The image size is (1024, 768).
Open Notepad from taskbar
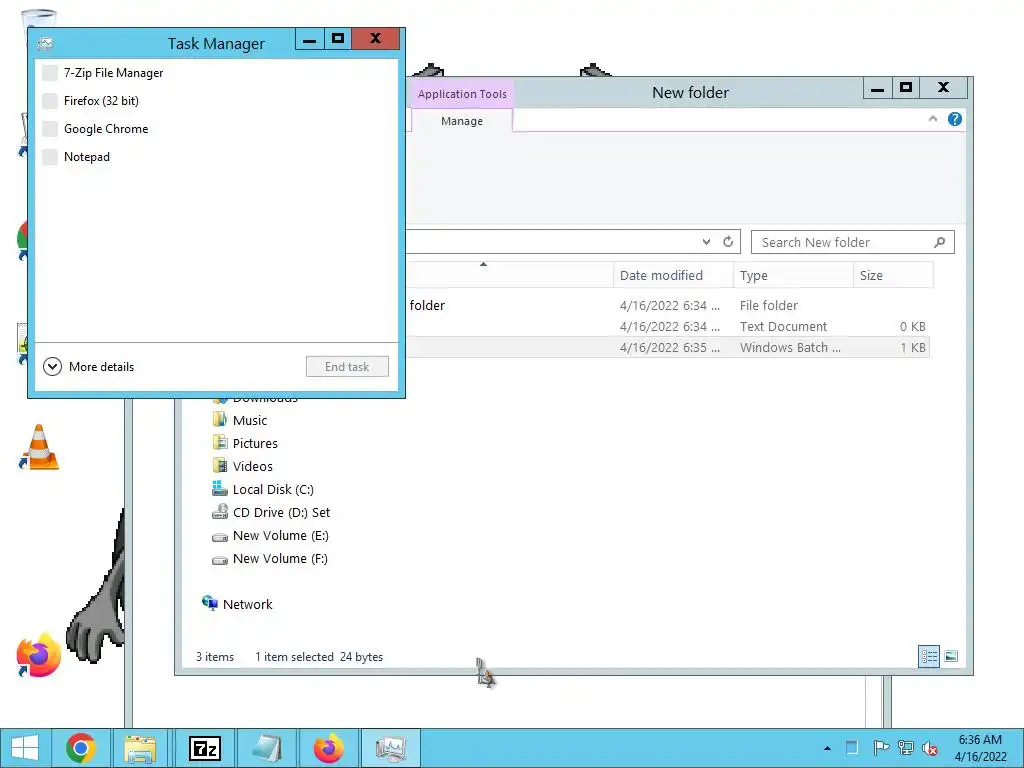click(x=266, y=748)
